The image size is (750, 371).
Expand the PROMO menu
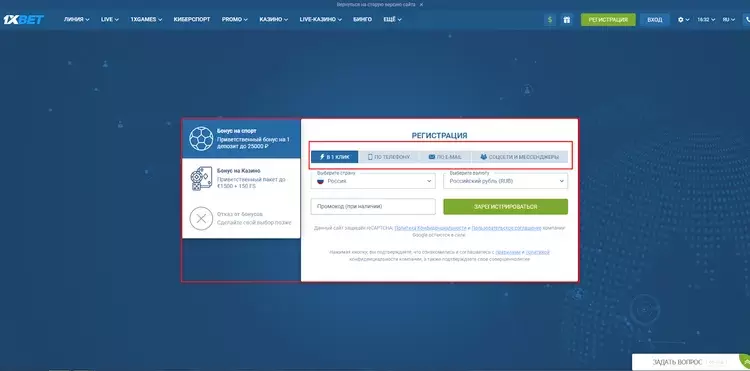tap(234, 20)
